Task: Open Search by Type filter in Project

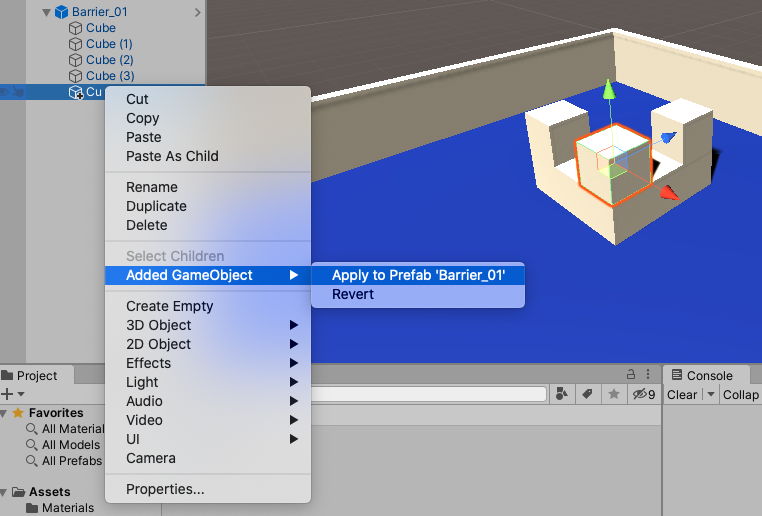Action: [x=562, y=394]
